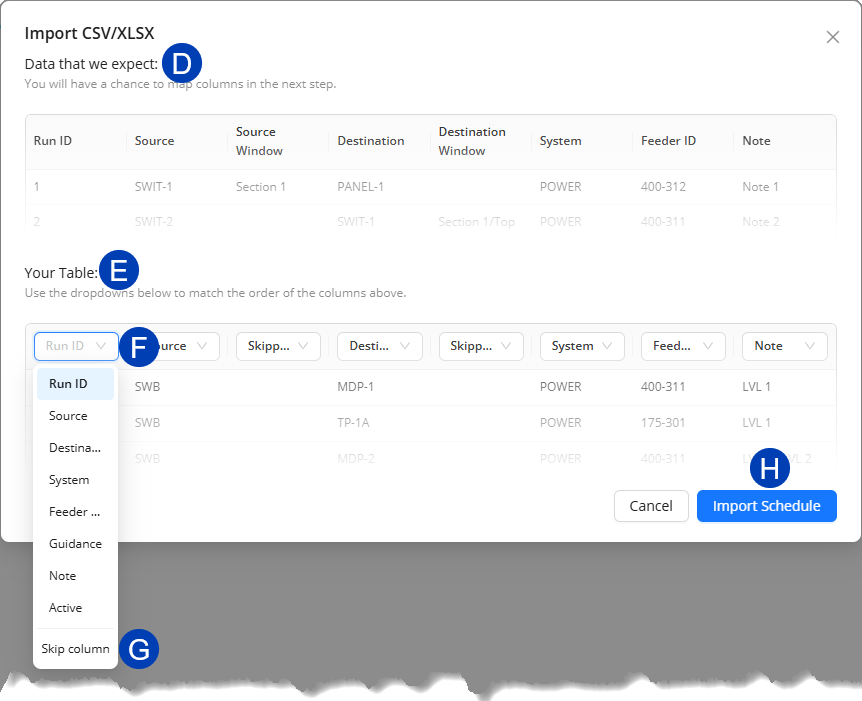Click the 400-312 feeder ID cell

pos(663,187)
